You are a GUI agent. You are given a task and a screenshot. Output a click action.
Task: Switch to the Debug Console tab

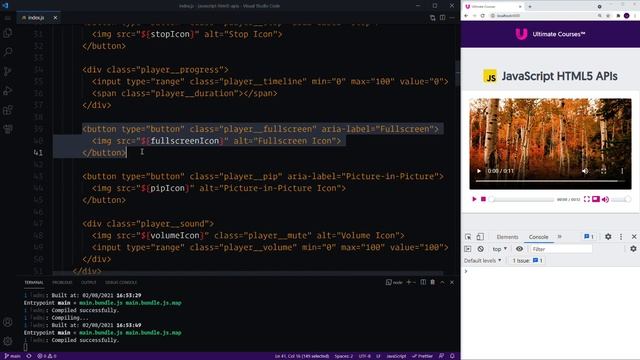121,282
